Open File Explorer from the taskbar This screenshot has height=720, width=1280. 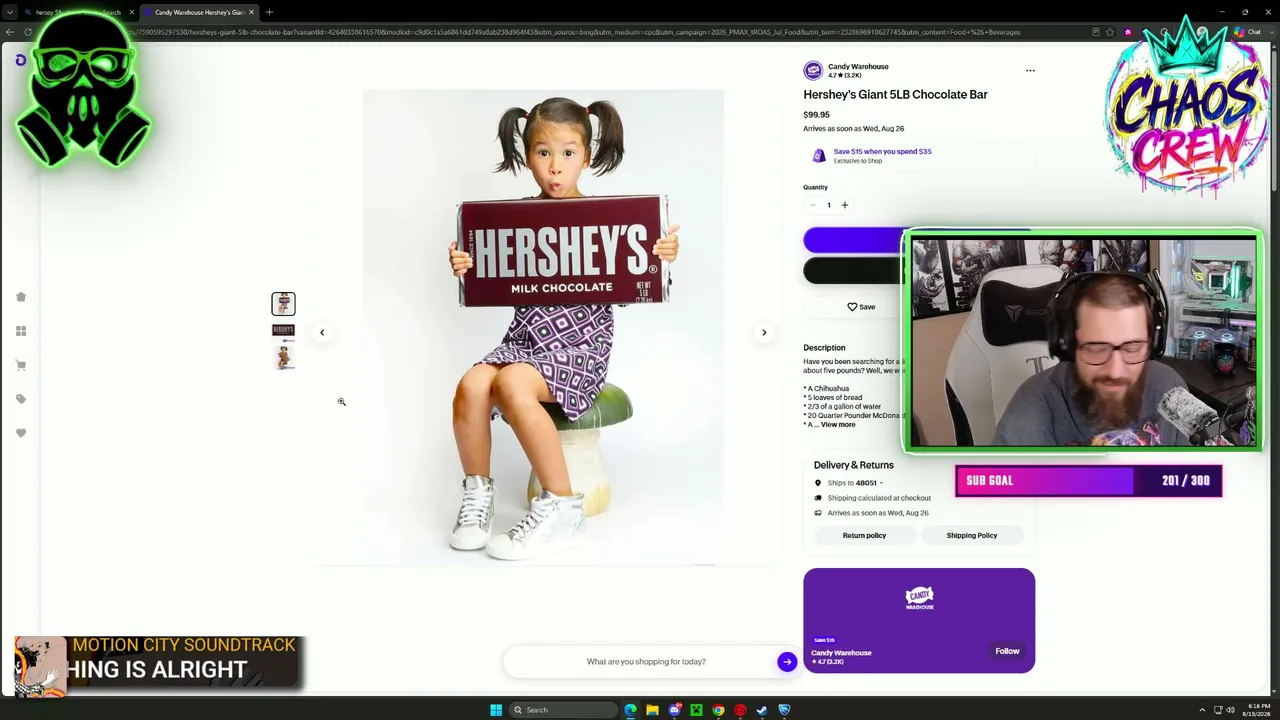(x=652, y=710)
